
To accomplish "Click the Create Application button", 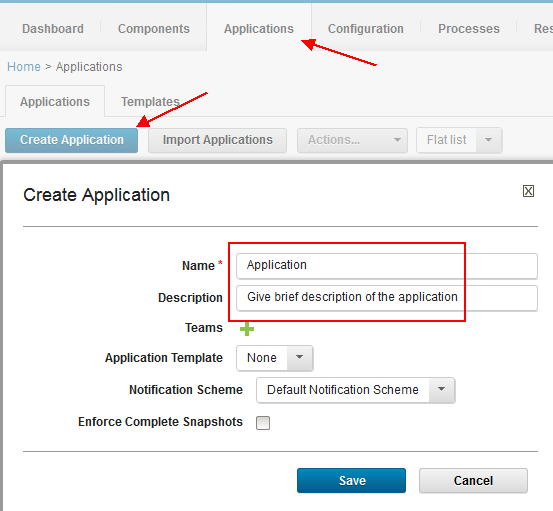I will click(x=72, y=140).
